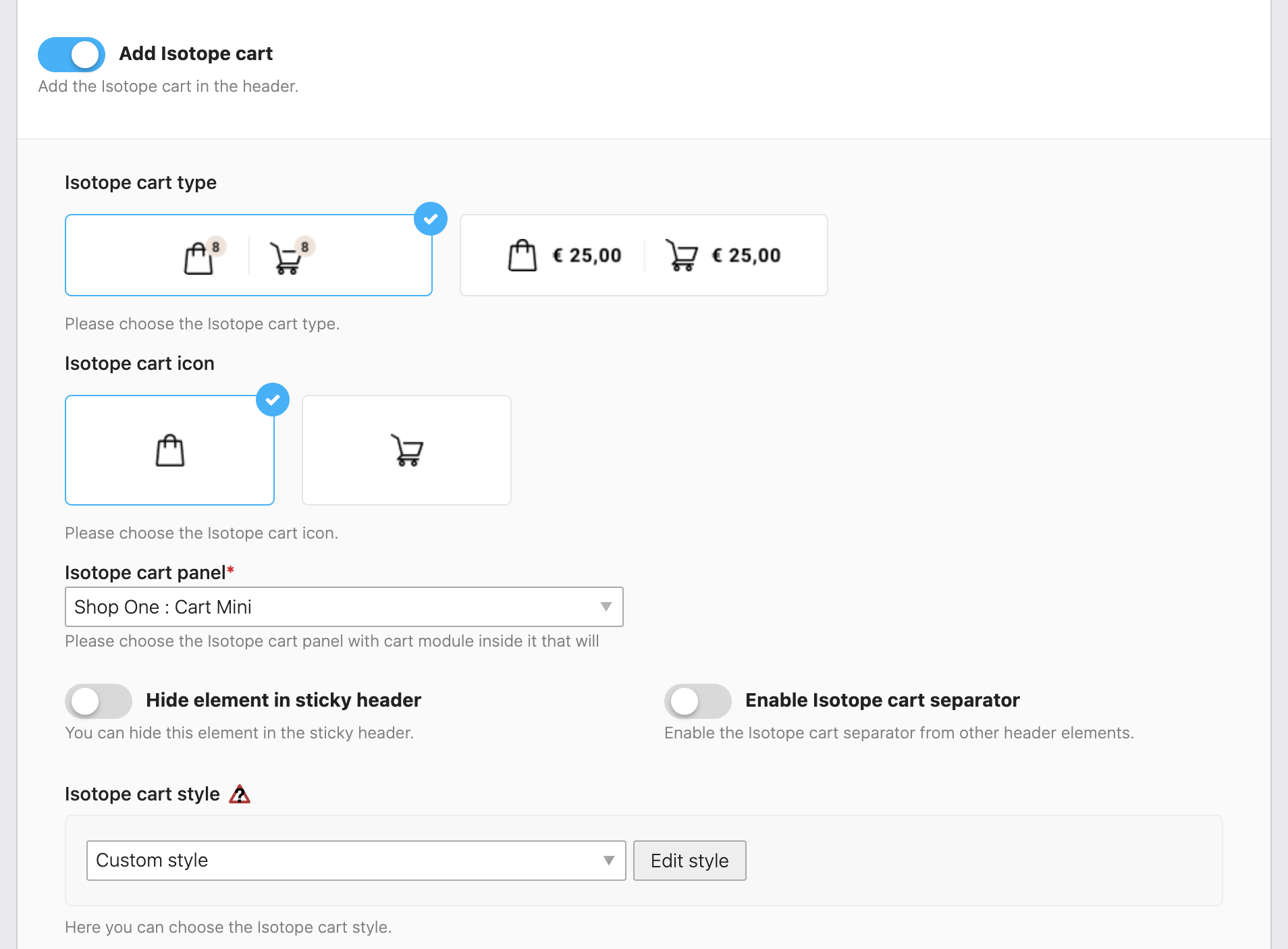Click the checkmark badge on the bag icon option
This screenshot has width=1288, height=949.
[273, 399]
